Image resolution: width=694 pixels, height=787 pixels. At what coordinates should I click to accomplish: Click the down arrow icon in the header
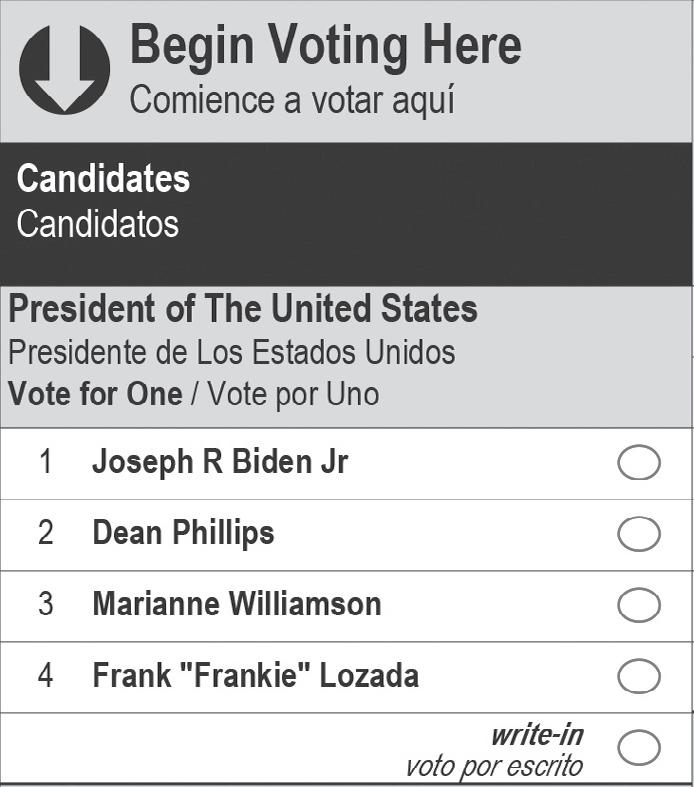pos(64,69)
